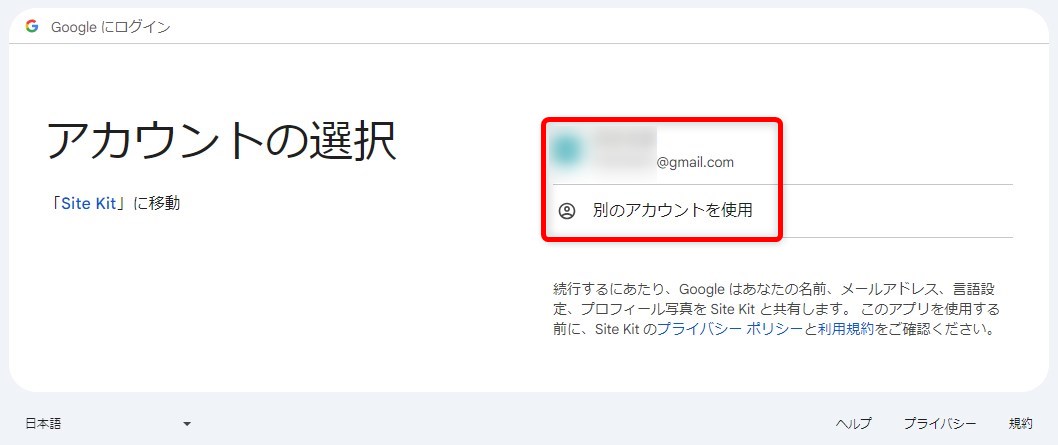Open ヘルプ in the footer
The image size is (1058, 445).
click(854, 423)
